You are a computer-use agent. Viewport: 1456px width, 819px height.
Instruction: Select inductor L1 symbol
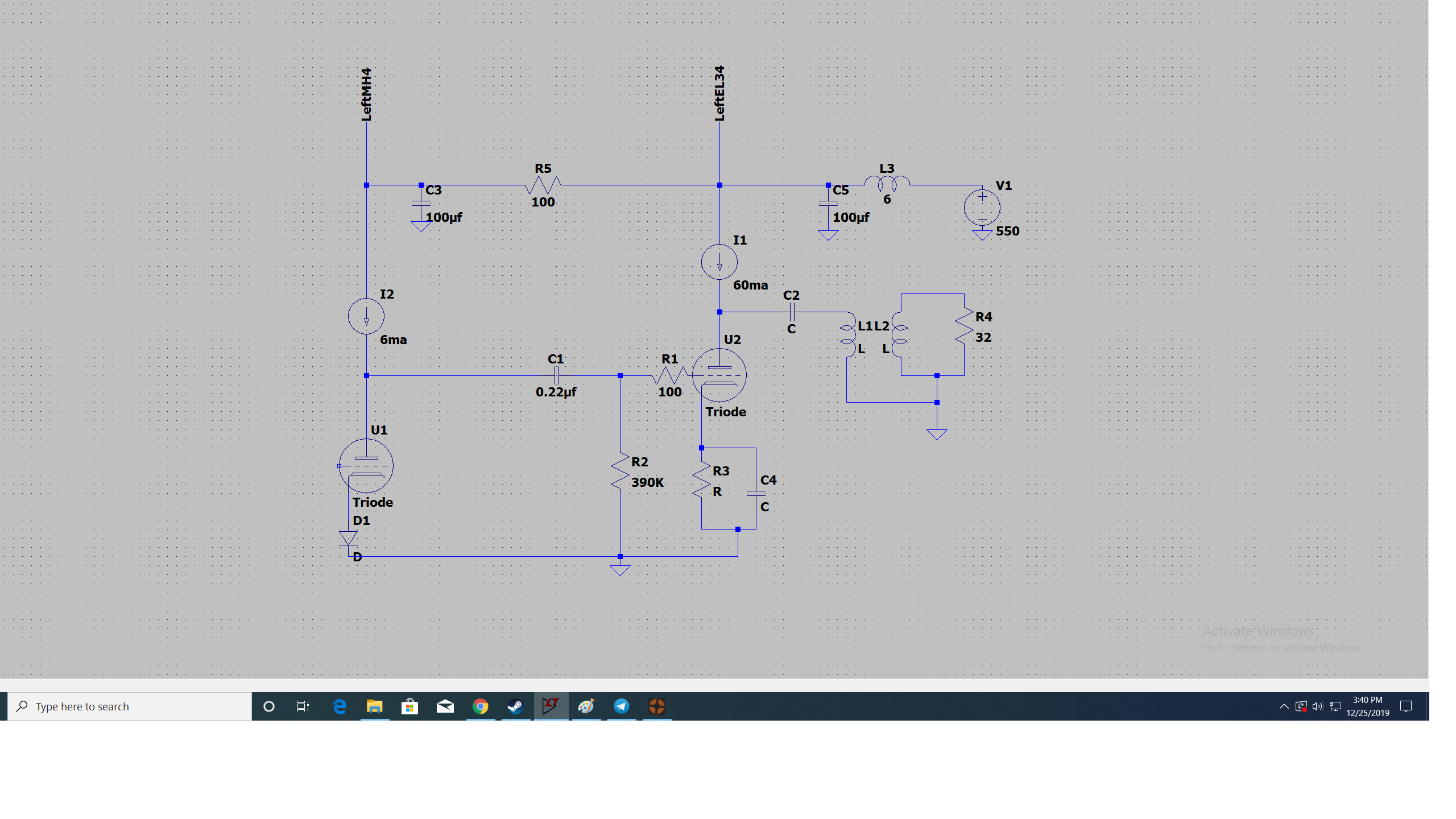tap(847, 334)
